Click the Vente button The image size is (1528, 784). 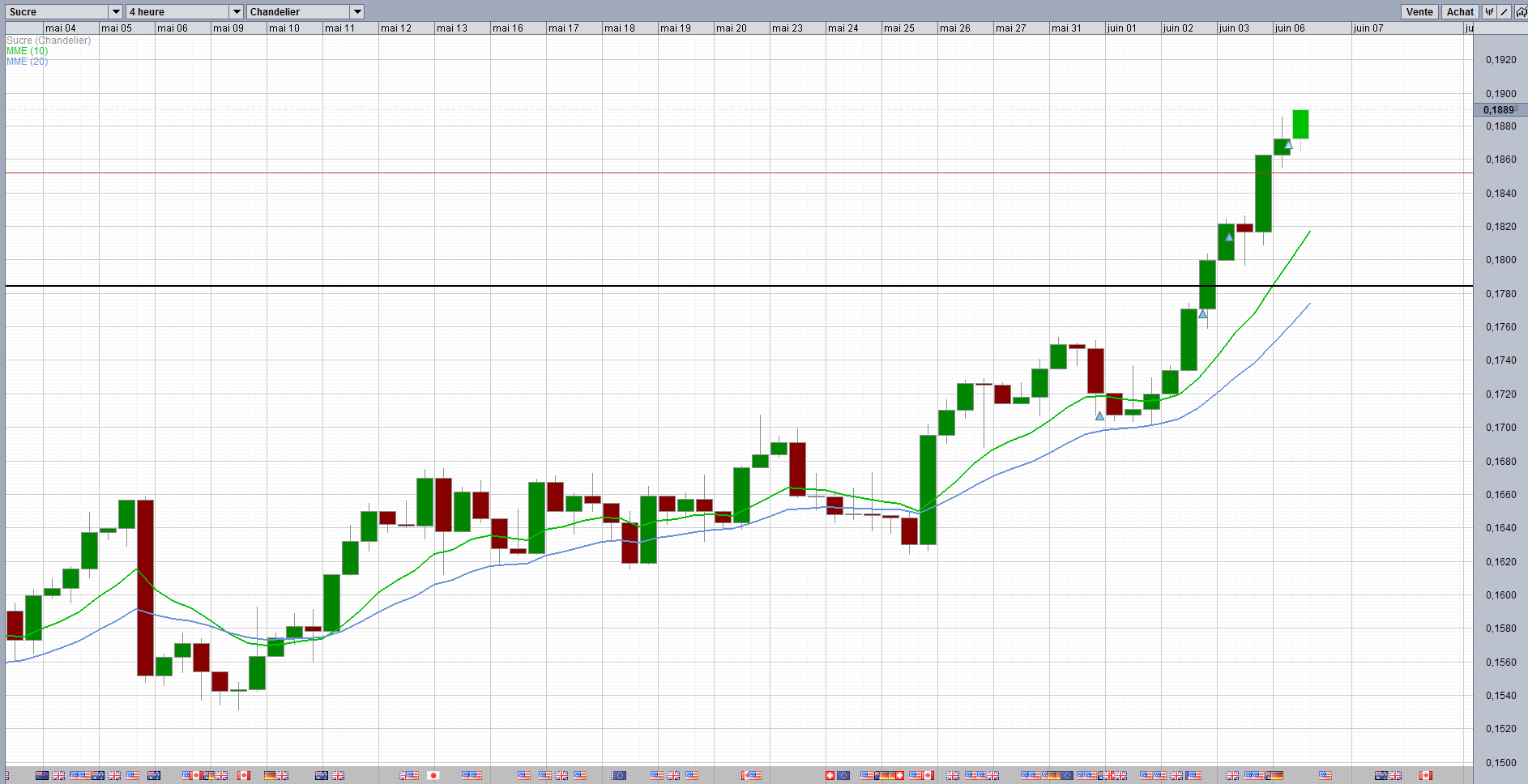pos(1419,11)
